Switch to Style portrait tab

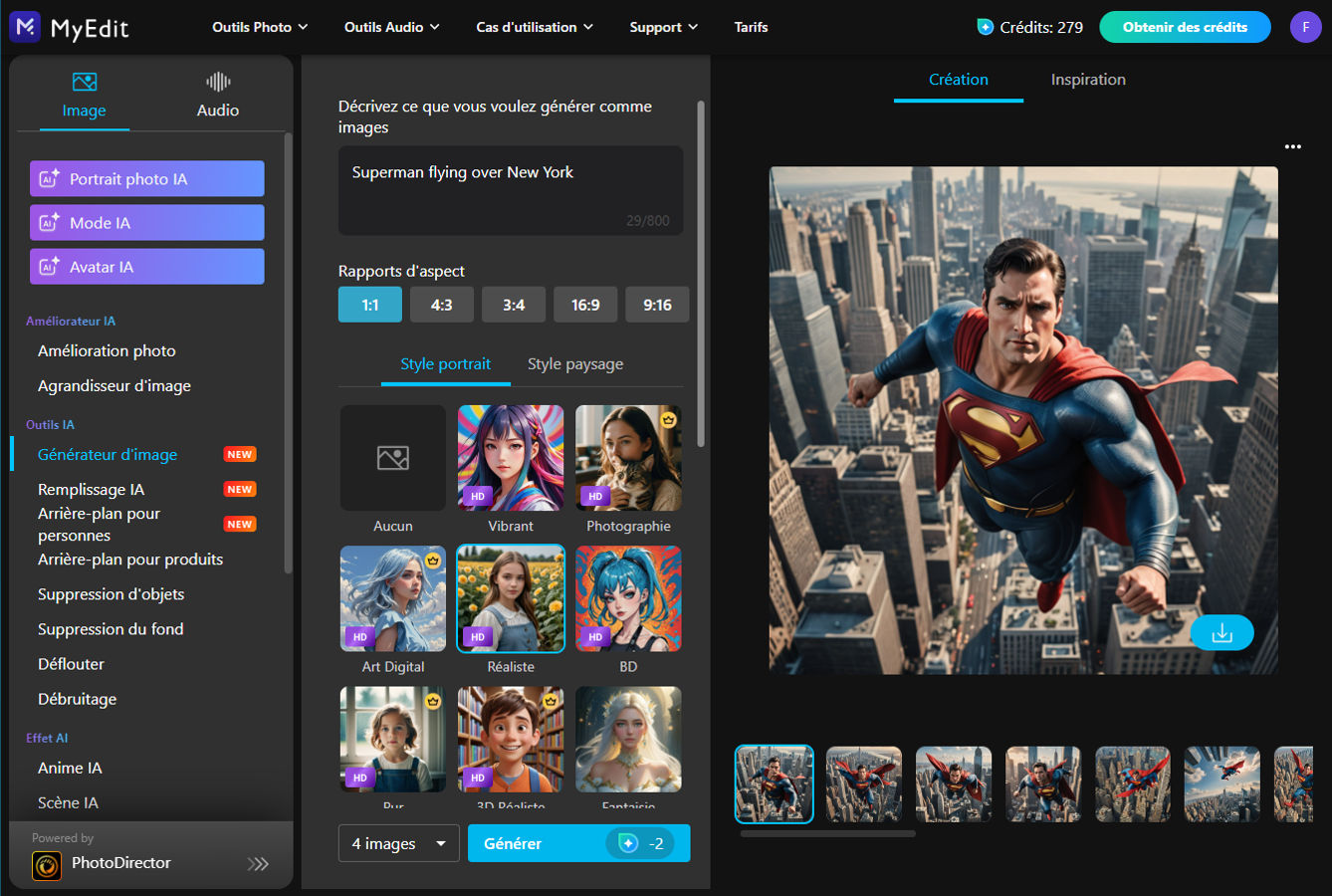pos(445,364)
